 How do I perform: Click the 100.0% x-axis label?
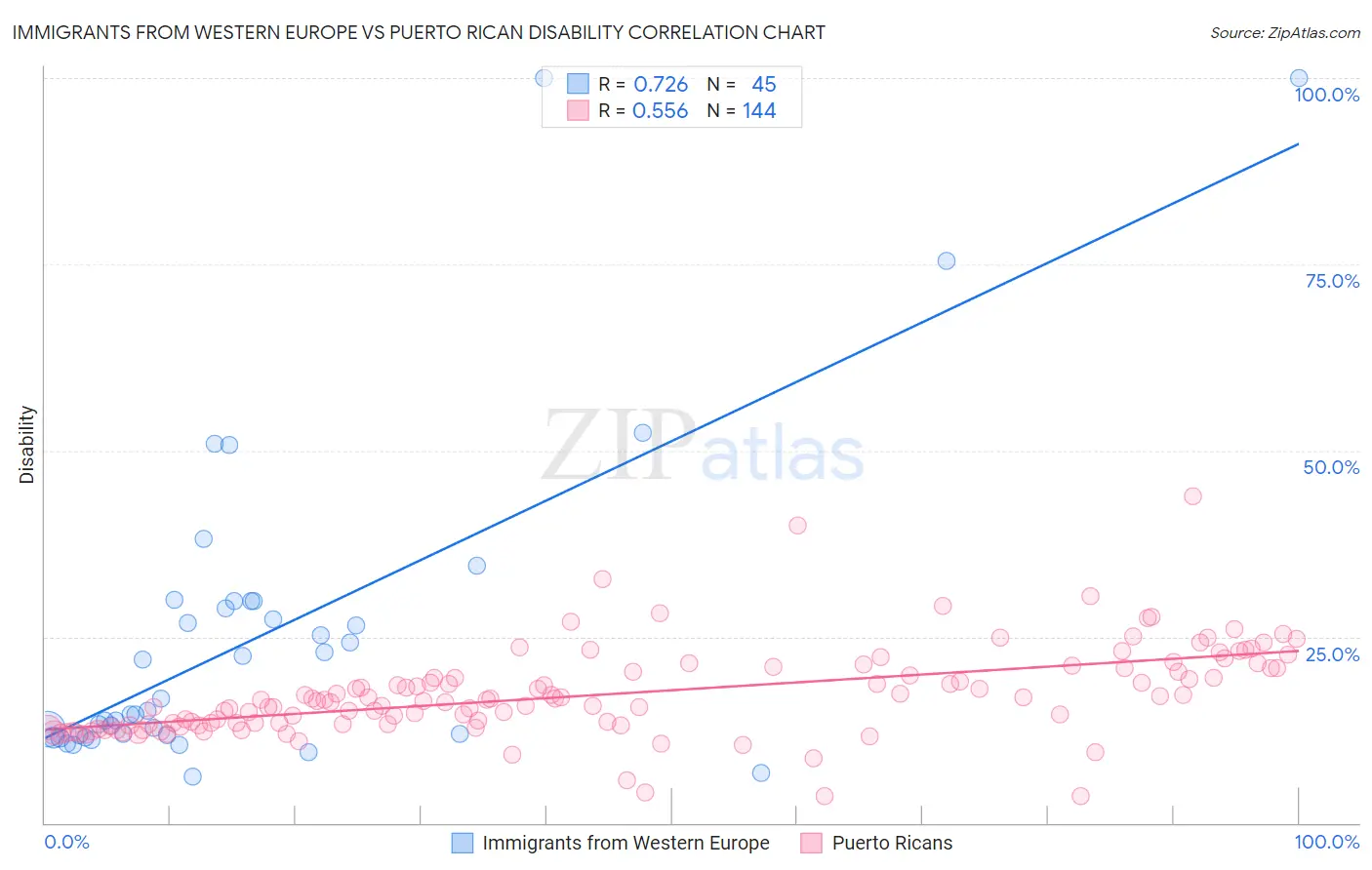[x=1327, y=842]
